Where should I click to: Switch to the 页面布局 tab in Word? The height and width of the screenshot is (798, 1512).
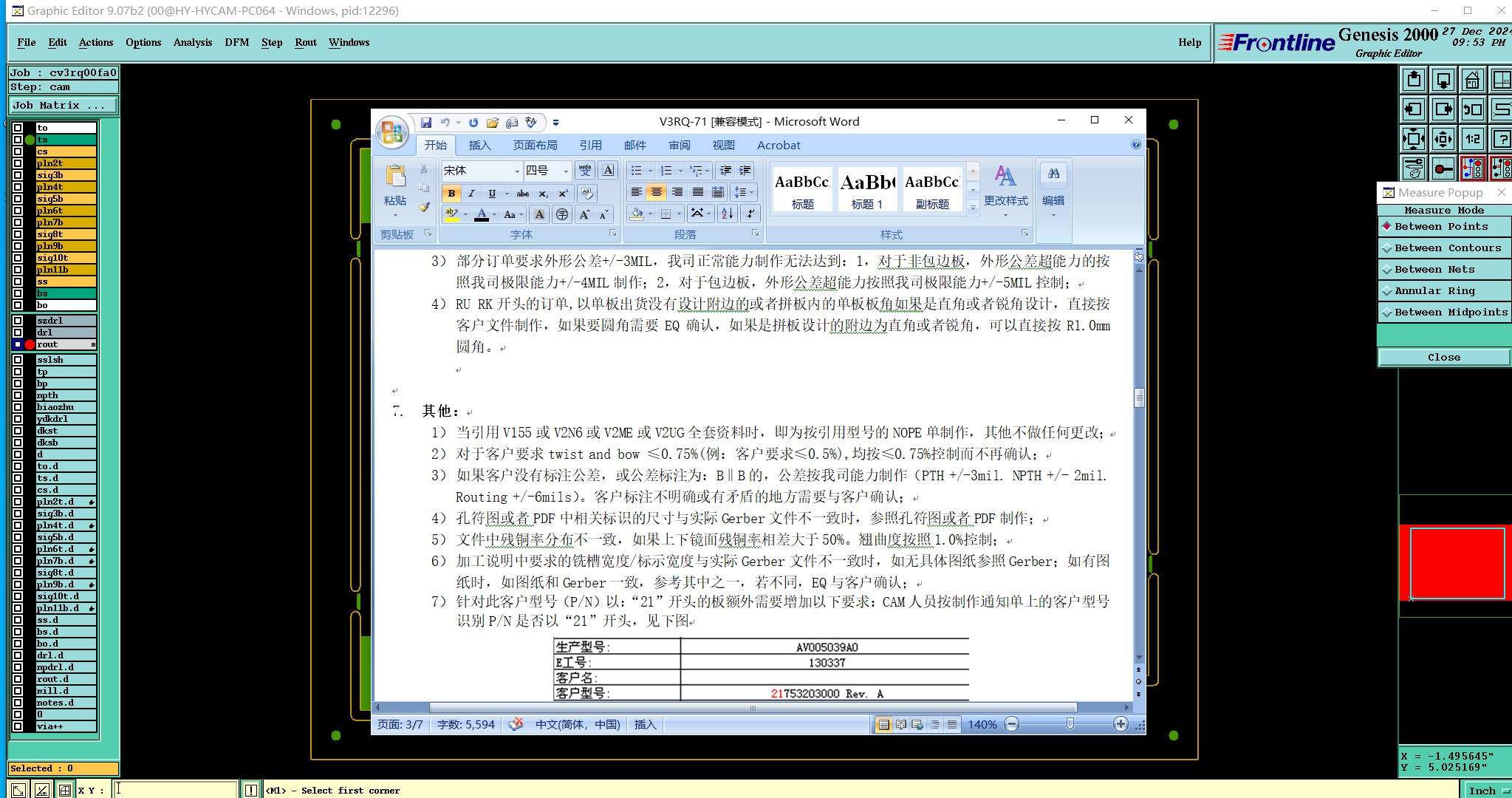pos(535,145)
